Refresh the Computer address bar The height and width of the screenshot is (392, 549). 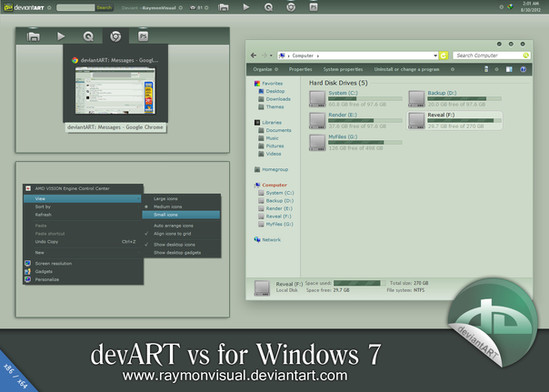coord(444,55)
